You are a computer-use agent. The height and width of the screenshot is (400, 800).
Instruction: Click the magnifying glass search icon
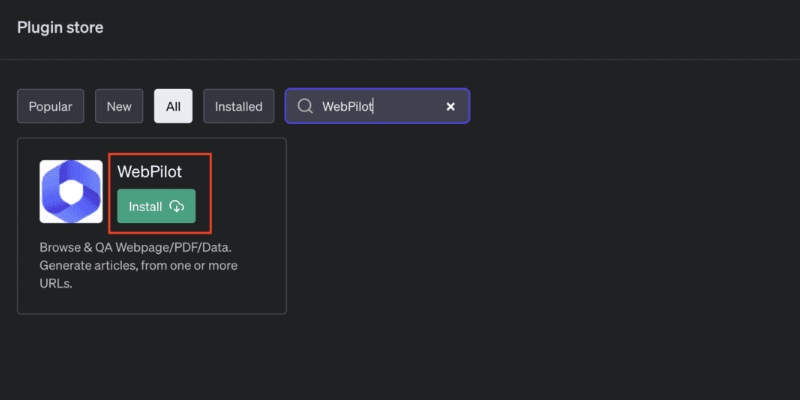tap(305, 106)
